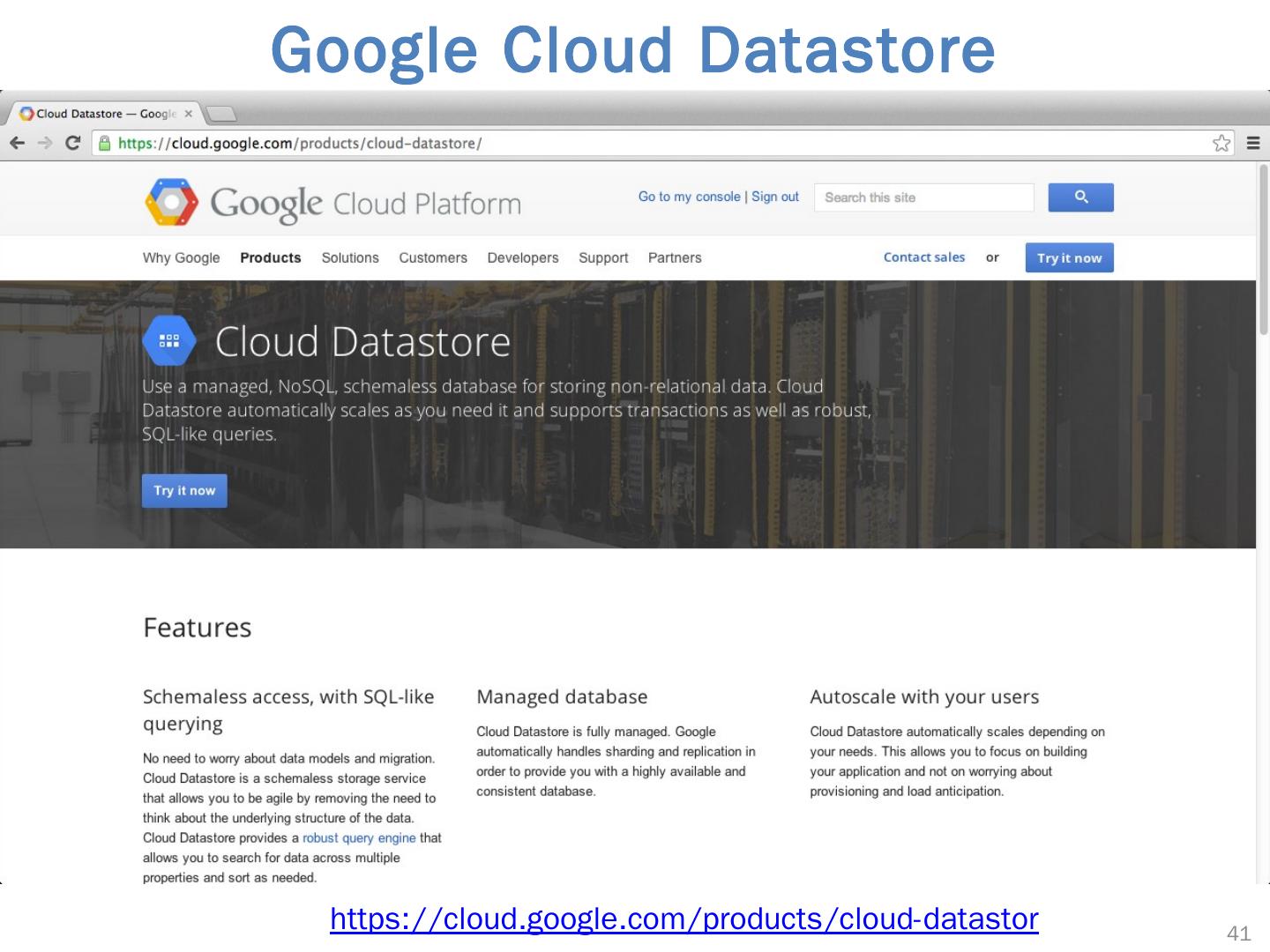Screen dimensions: 1270x952
Task: Close the Cloud Datastore browser tab
Action: click(188, 114)
